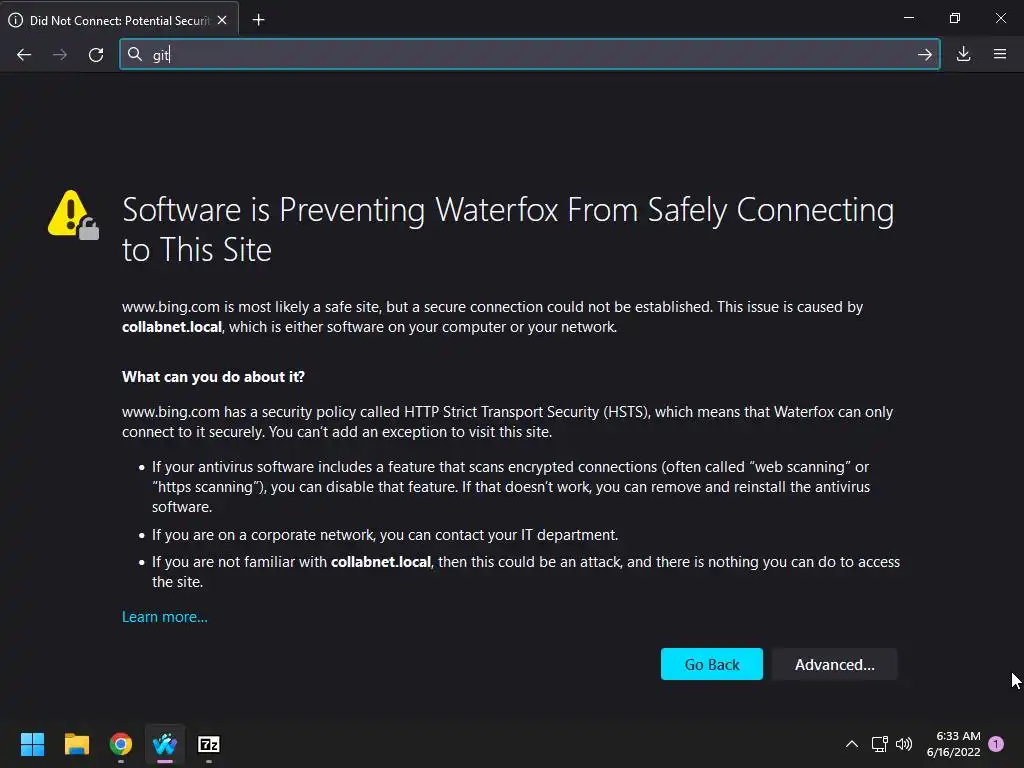Minimize the Waterfox window
1024x768 pixels.
(x=908, y=18)
